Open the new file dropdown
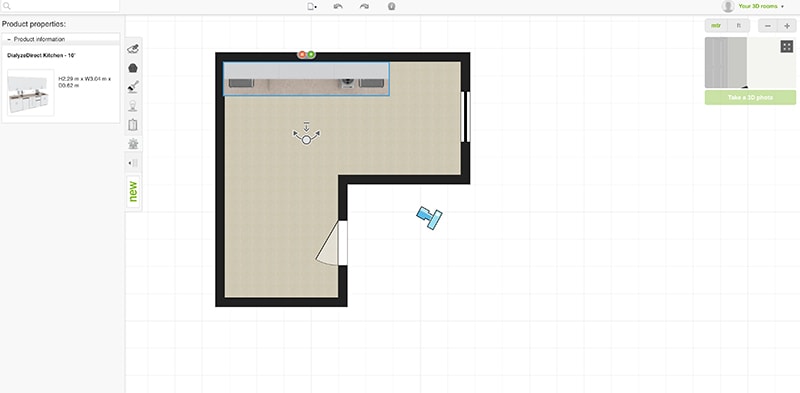The image size is (800, 393). pos(312,7)
